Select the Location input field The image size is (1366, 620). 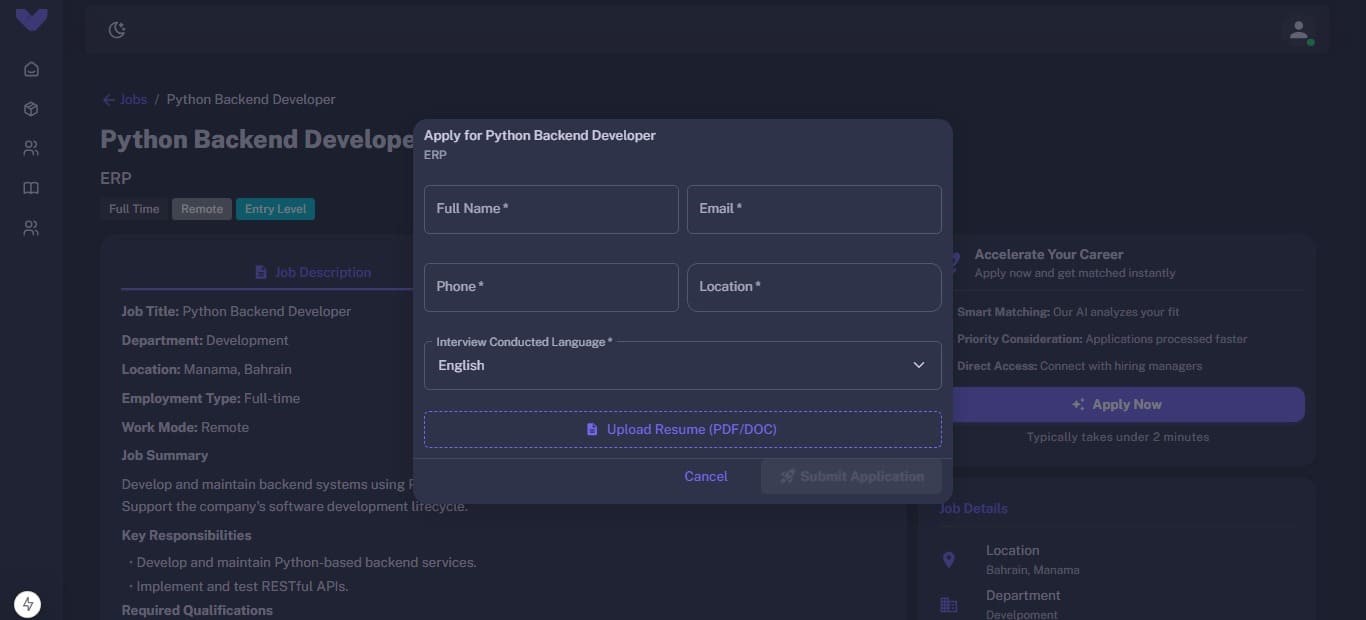pos(814,287)
